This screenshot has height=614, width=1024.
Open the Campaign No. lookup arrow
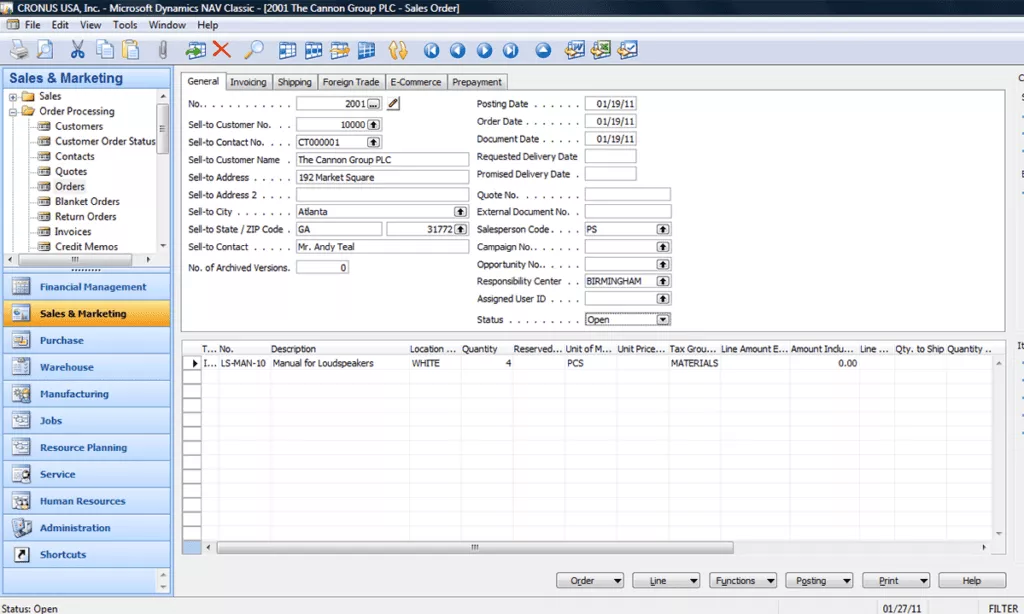tap(663, 247)
